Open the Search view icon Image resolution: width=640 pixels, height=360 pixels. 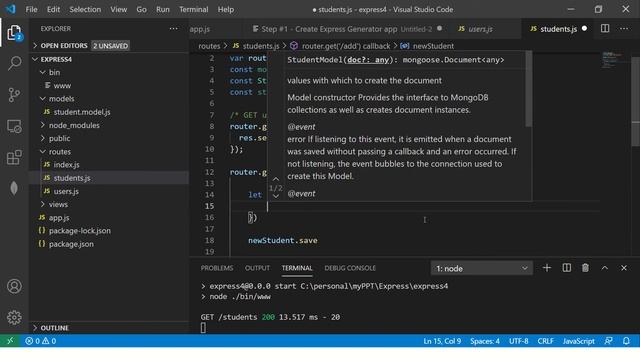pyautogui.click(x=14, y=63)
